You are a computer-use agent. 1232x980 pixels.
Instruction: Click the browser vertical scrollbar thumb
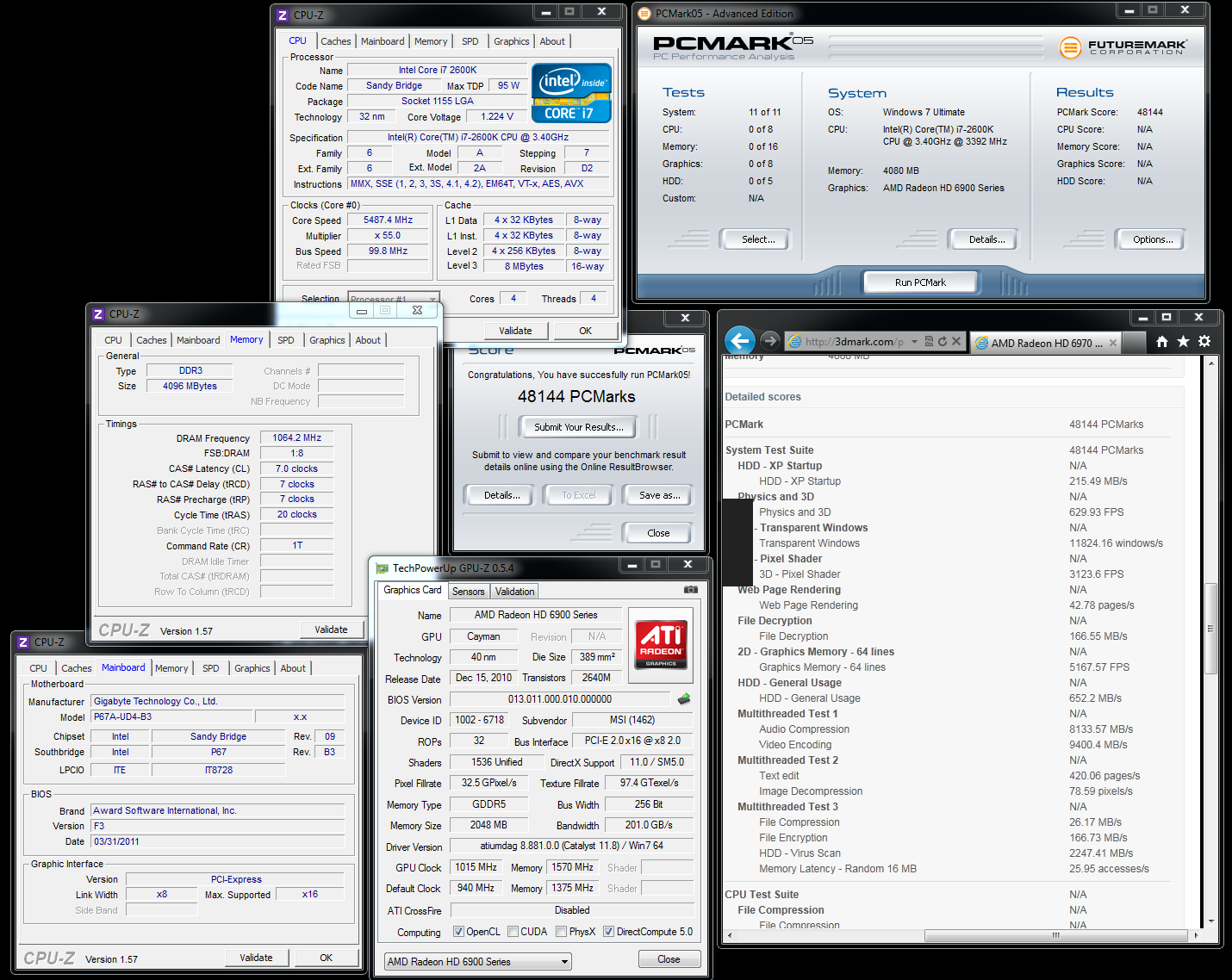[x=1210, y=628]
